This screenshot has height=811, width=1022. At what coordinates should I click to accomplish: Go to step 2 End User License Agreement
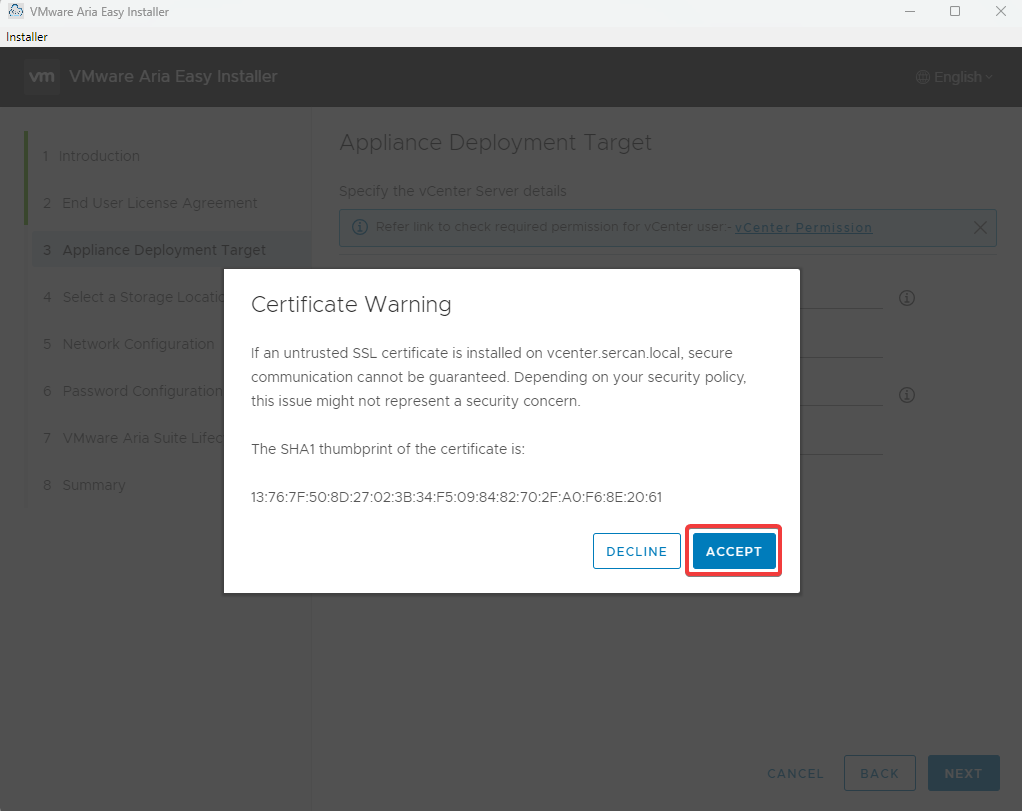click(151, 203)
